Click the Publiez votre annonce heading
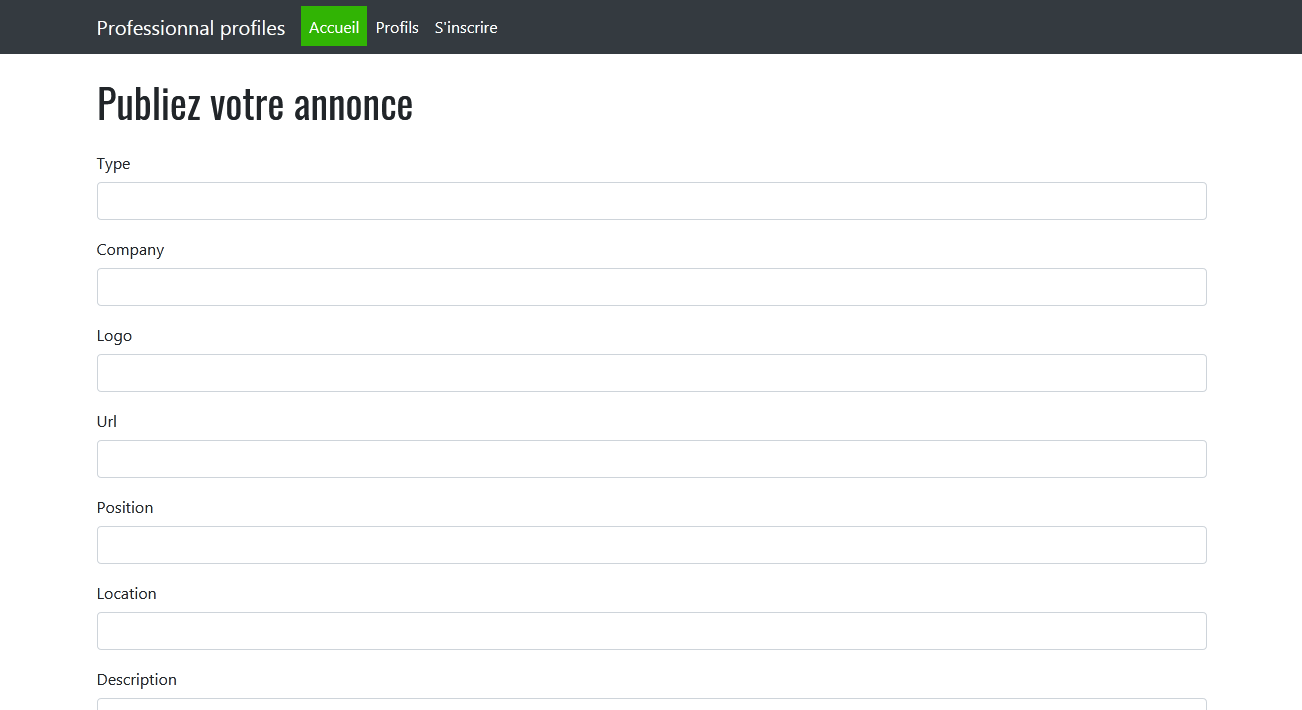 click(254, 103)
